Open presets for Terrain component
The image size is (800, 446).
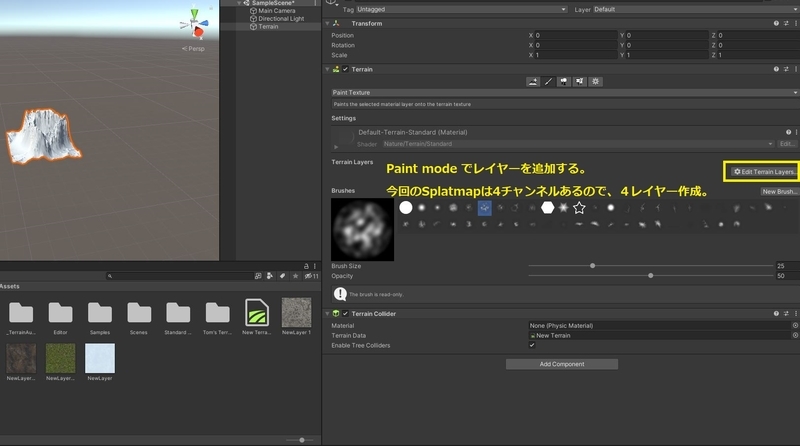click(x=786, y=69)
